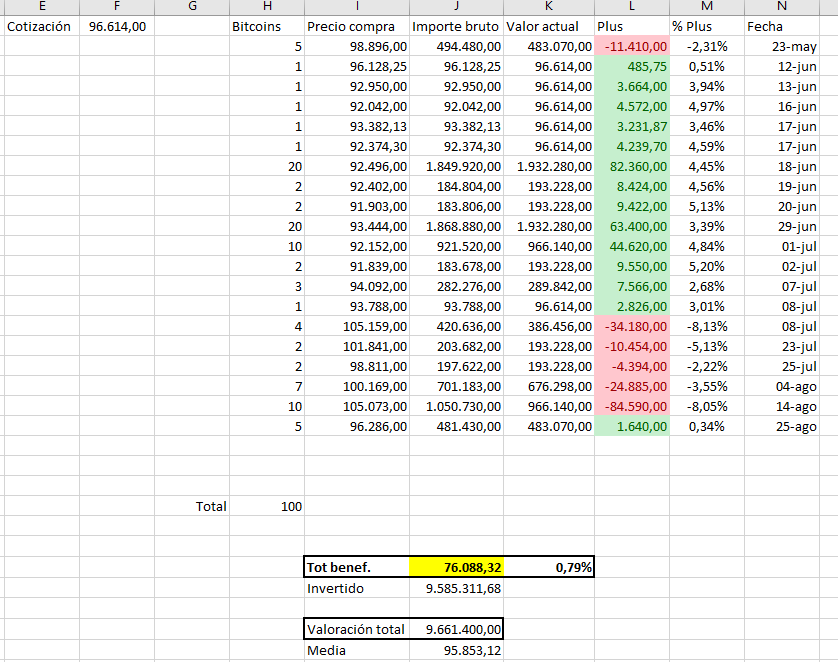Image resolution: width=838 pixels, height=662 pixels.
Task: Select the green cell 485,75
Action: (x=632, y=66)
